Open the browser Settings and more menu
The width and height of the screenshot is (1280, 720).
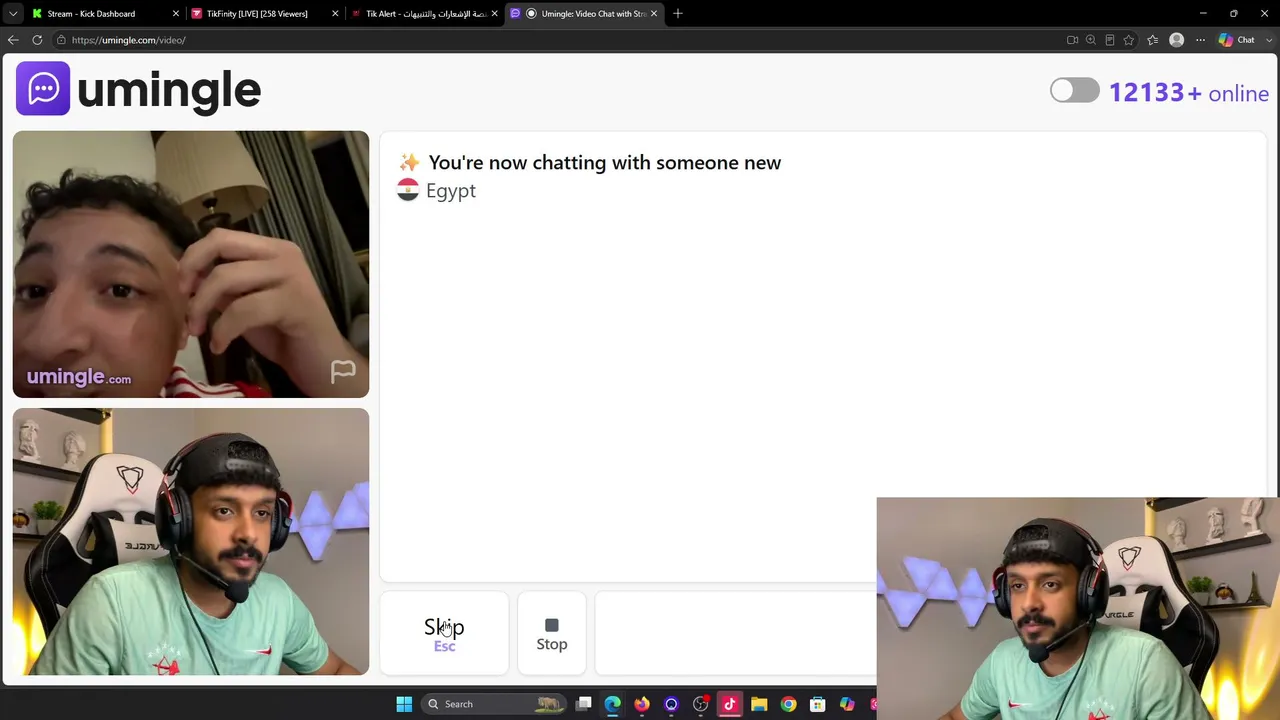(1200, 40)
